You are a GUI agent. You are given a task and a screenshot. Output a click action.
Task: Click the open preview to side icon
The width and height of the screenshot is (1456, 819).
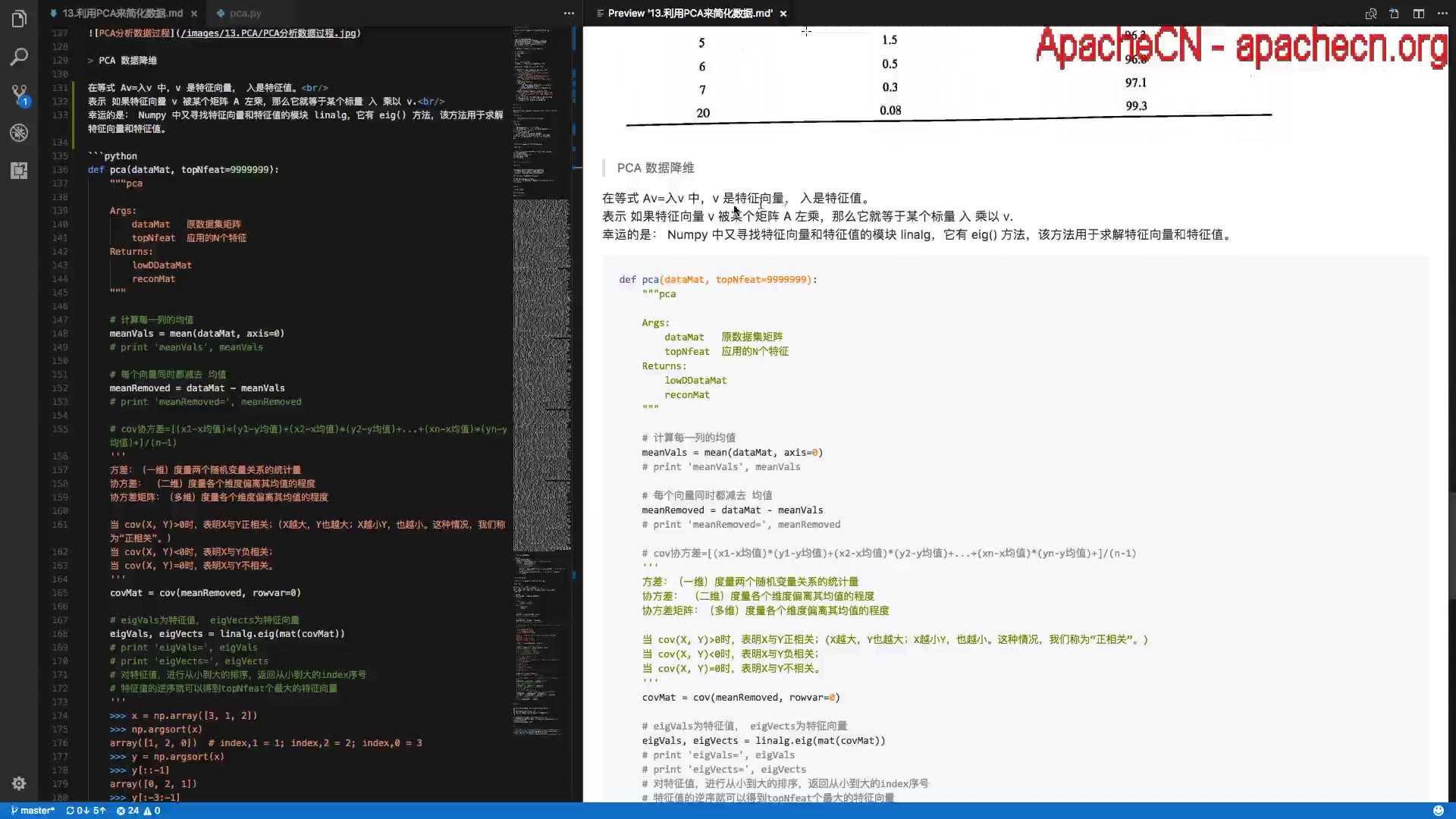click(1370, 14)
